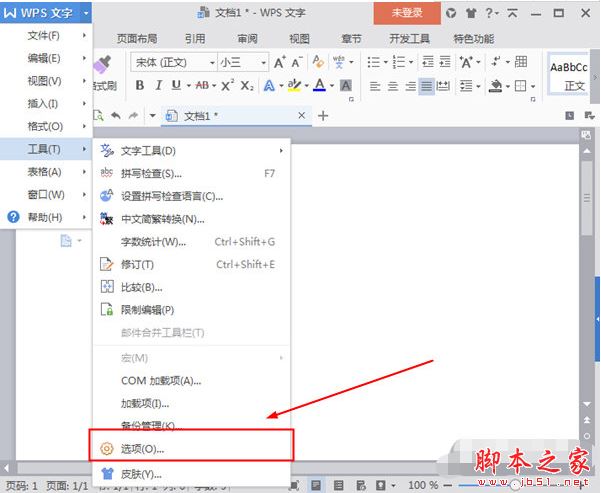Toggle Bold formatting
This screenshot has width=601, height=493.
coord(140,85)
